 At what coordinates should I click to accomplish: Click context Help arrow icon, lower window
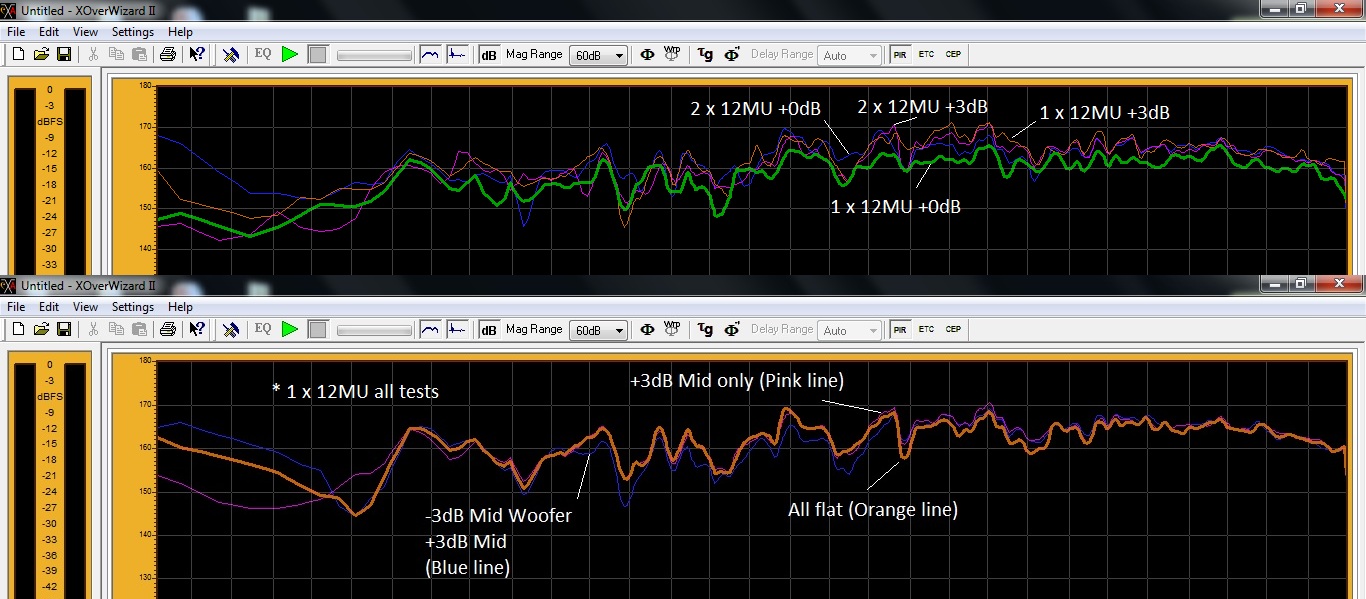197,329
